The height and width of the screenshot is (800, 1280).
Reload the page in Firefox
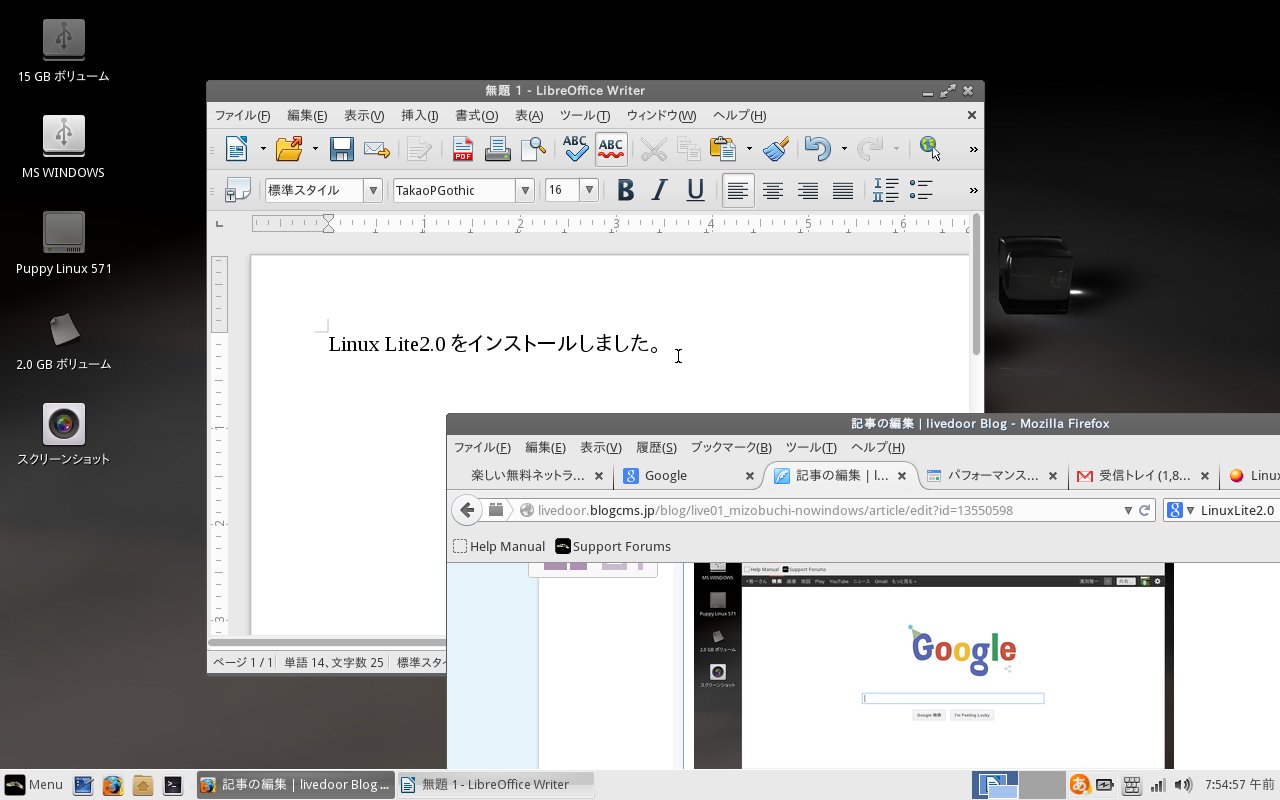(x=1145, y=510)
